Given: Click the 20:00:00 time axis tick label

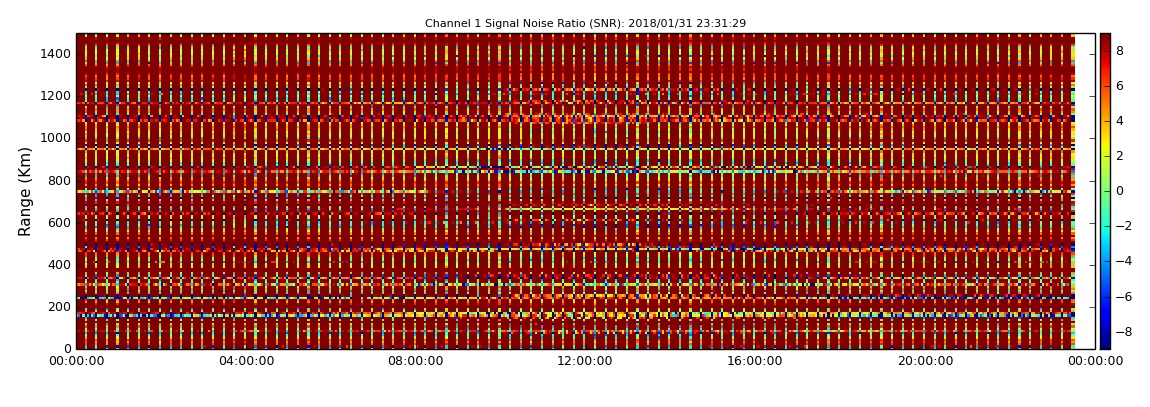Looking at the screenshot, I should [x=925, y=361].
